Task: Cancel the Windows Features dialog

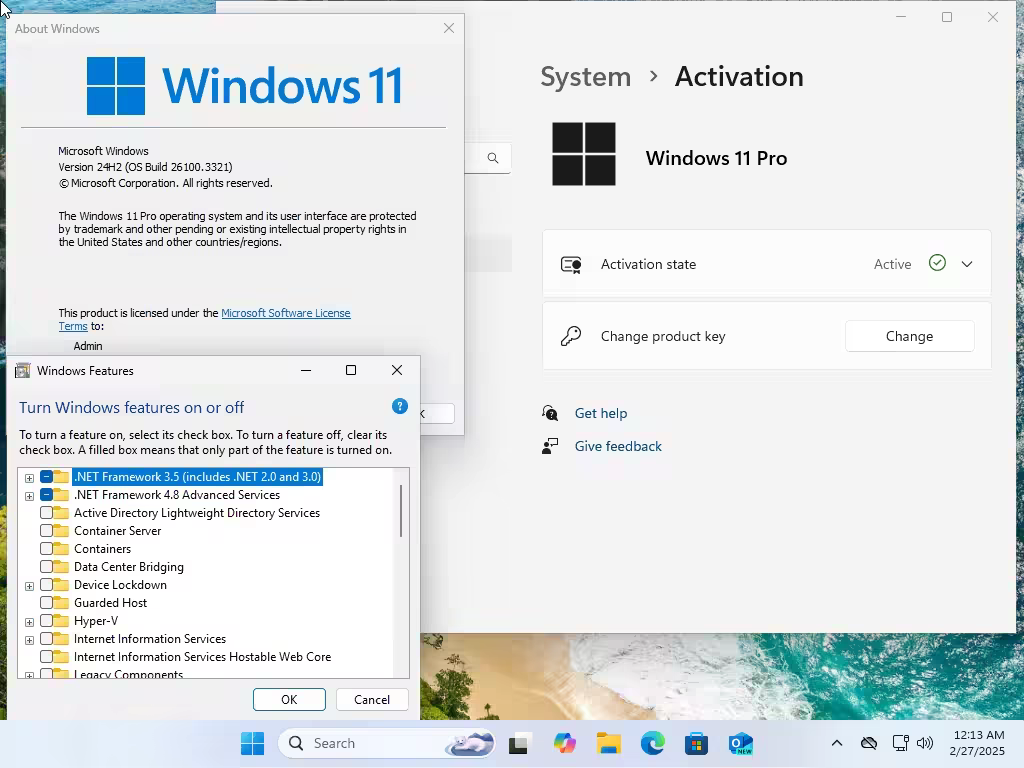Action: [372, 699]
